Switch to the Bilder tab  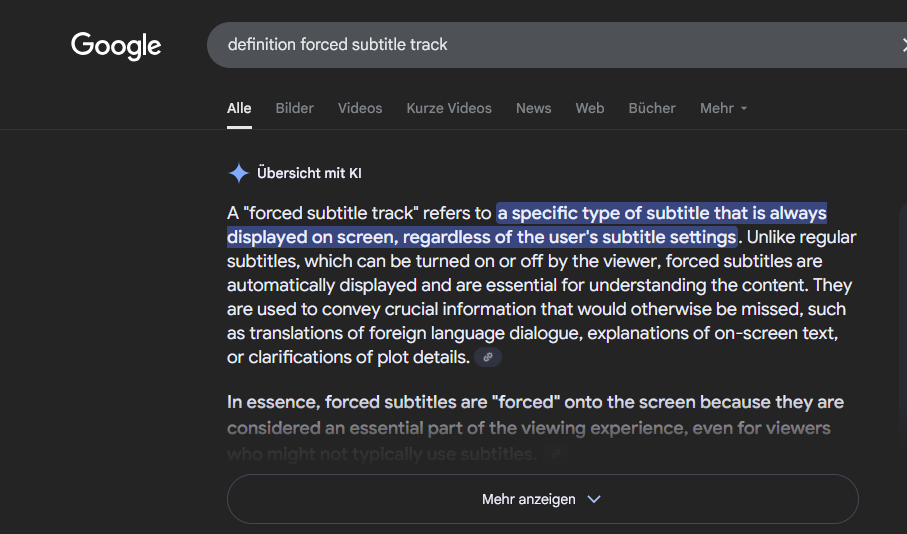pos(294,108)
